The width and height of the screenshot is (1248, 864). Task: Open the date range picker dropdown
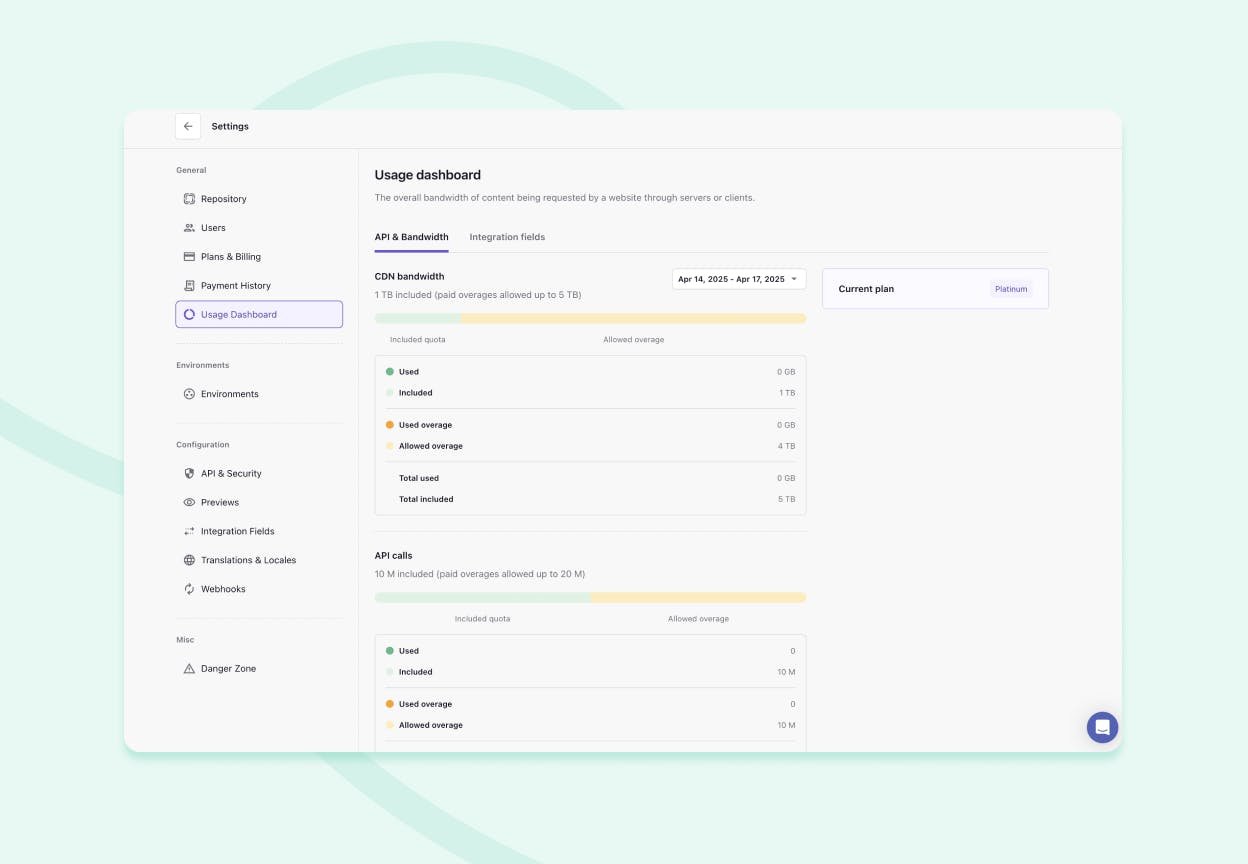739,279
